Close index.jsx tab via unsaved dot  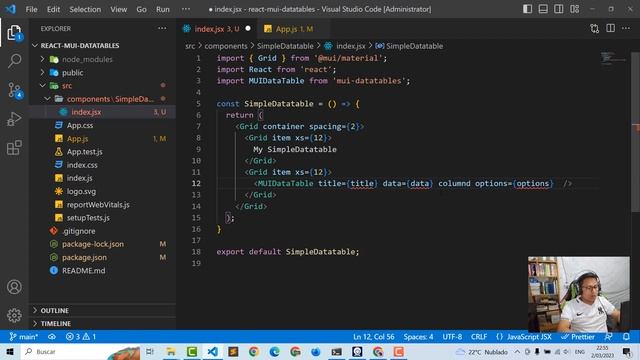[248, 29]
